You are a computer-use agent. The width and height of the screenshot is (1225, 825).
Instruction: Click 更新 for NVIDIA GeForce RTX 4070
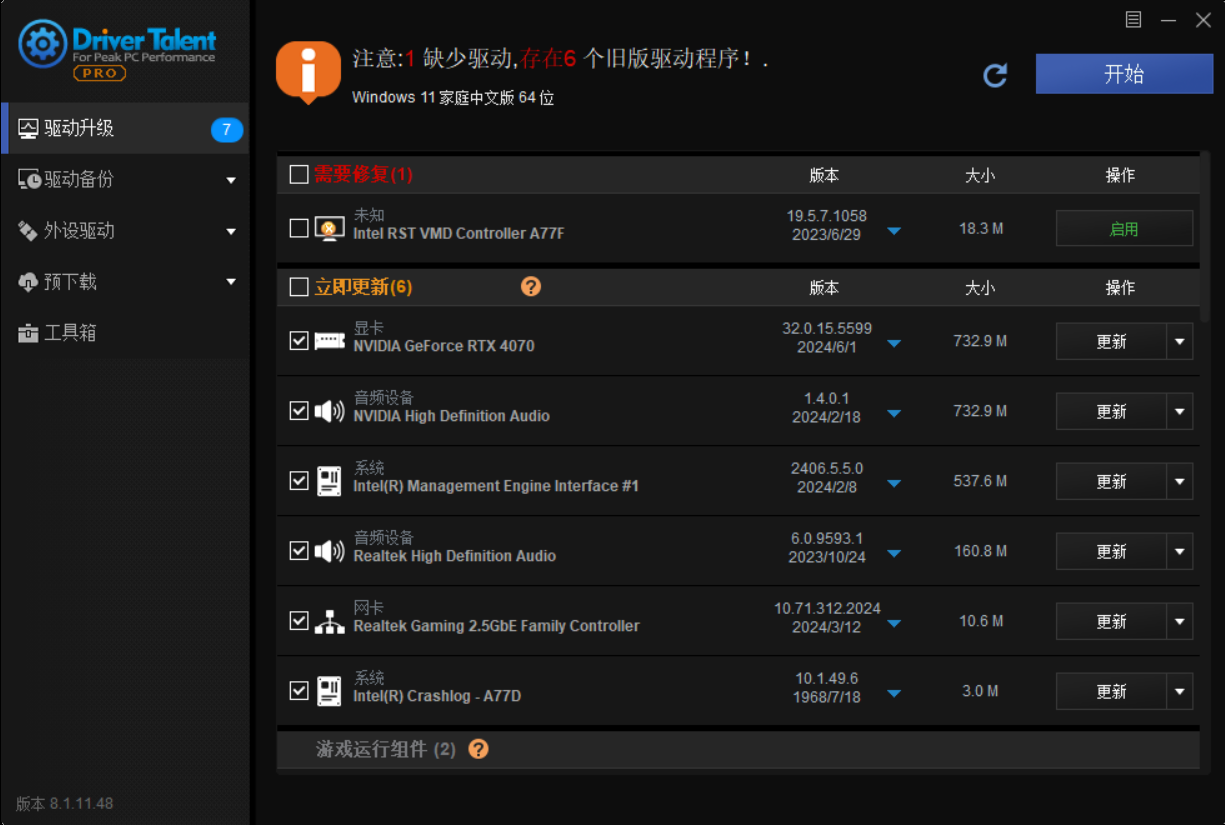click(x=1111, y=342)
